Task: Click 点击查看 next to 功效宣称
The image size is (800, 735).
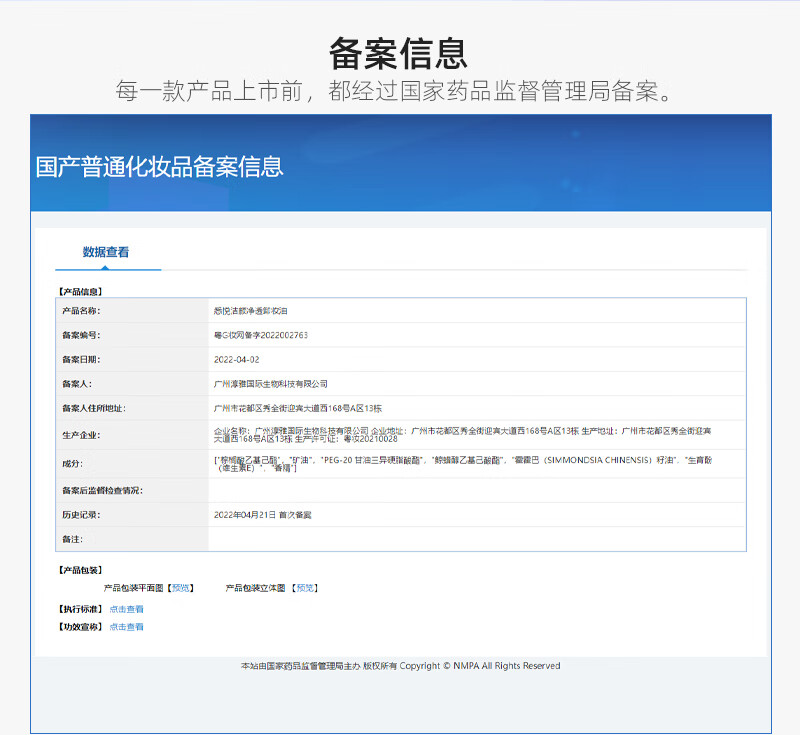Action: pos(127,627)
